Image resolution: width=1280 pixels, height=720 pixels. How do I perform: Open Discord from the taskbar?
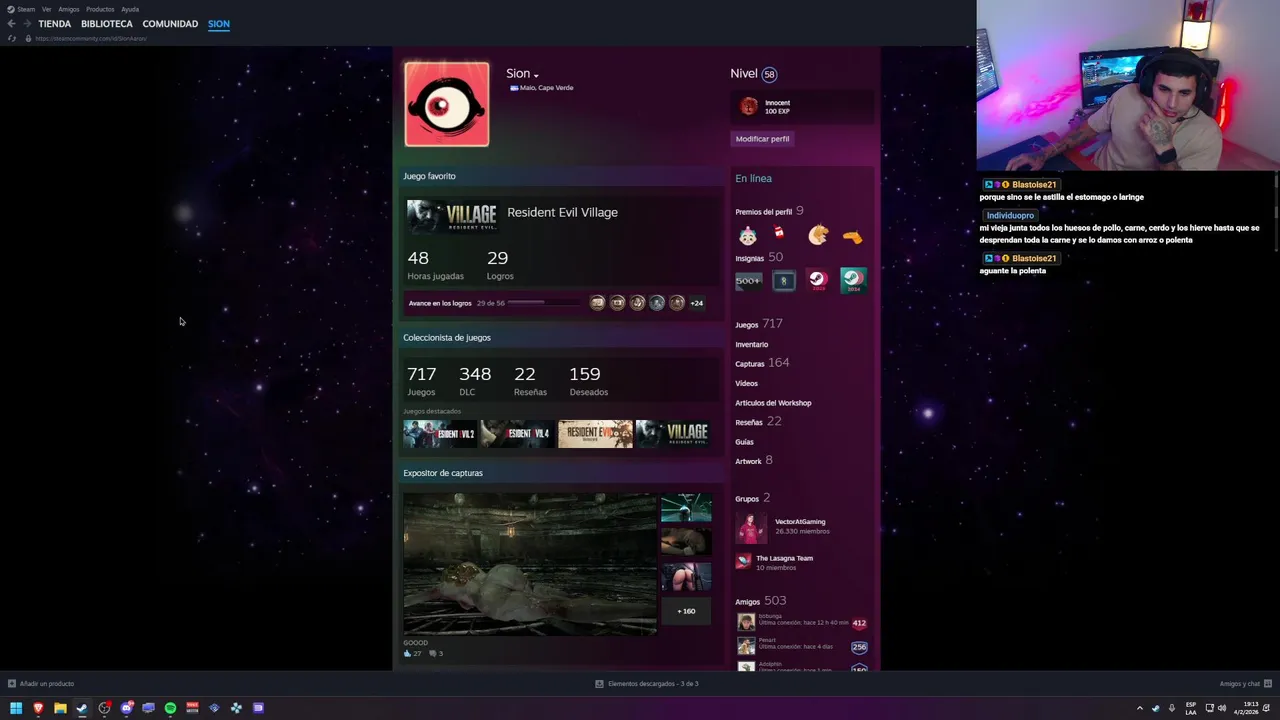tap(126, 708)
